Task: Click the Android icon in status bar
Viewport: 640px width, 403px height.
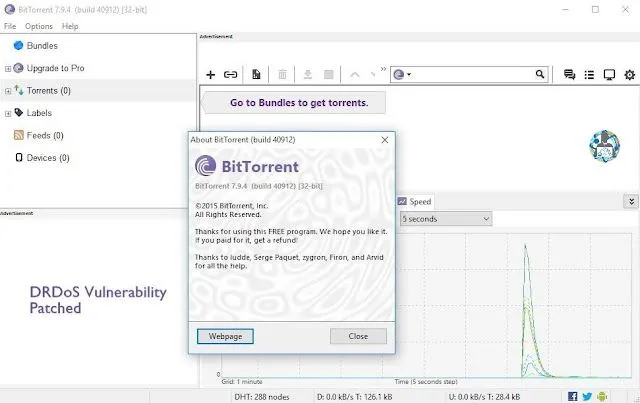Action: coord(602,396)
